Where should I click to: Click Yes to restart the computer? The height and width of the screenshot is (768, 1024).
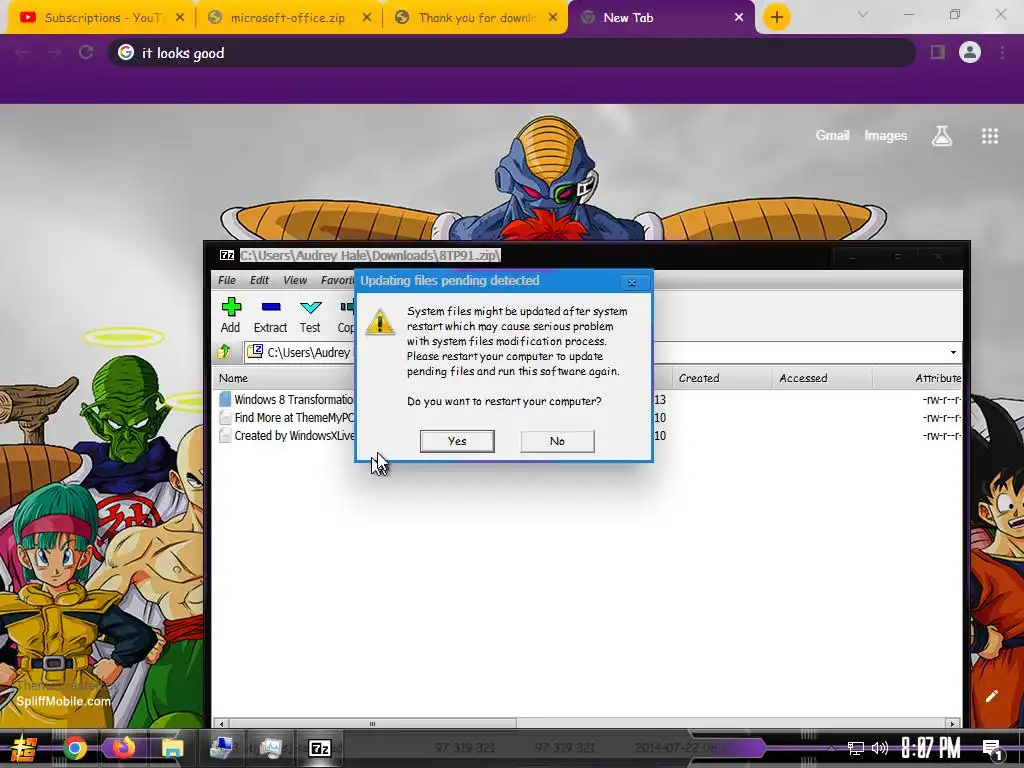pos(457,441)
